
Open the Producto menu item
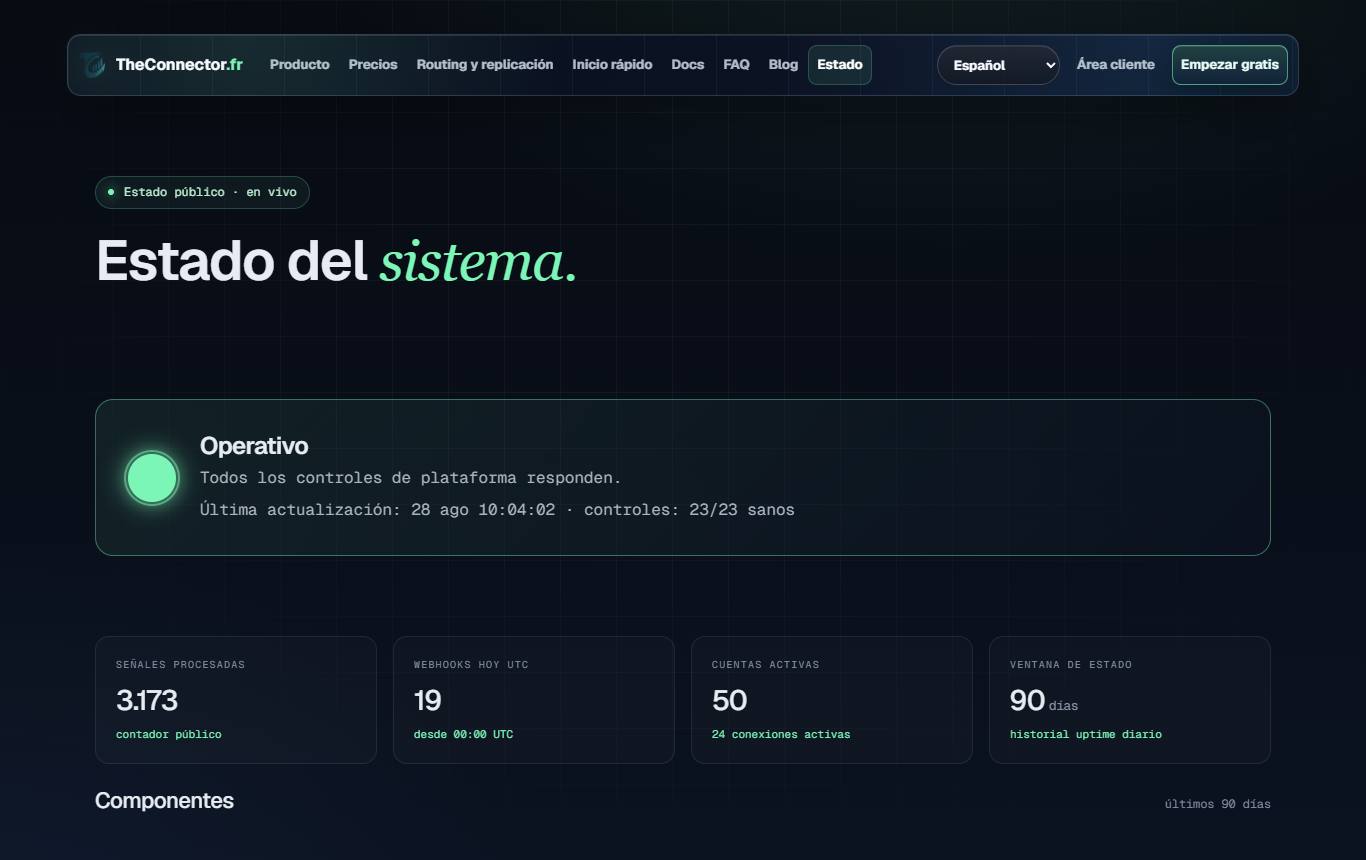[x=300, y=65]
